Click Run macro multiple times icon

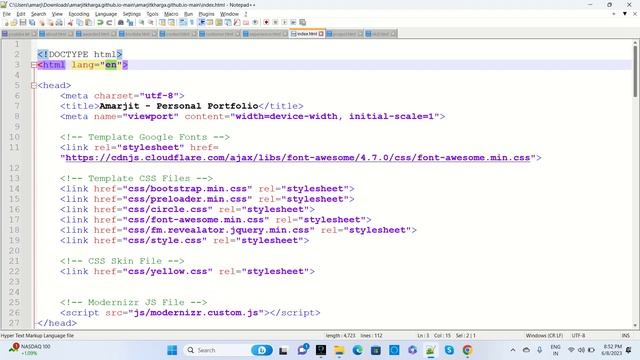pos(293,22)
